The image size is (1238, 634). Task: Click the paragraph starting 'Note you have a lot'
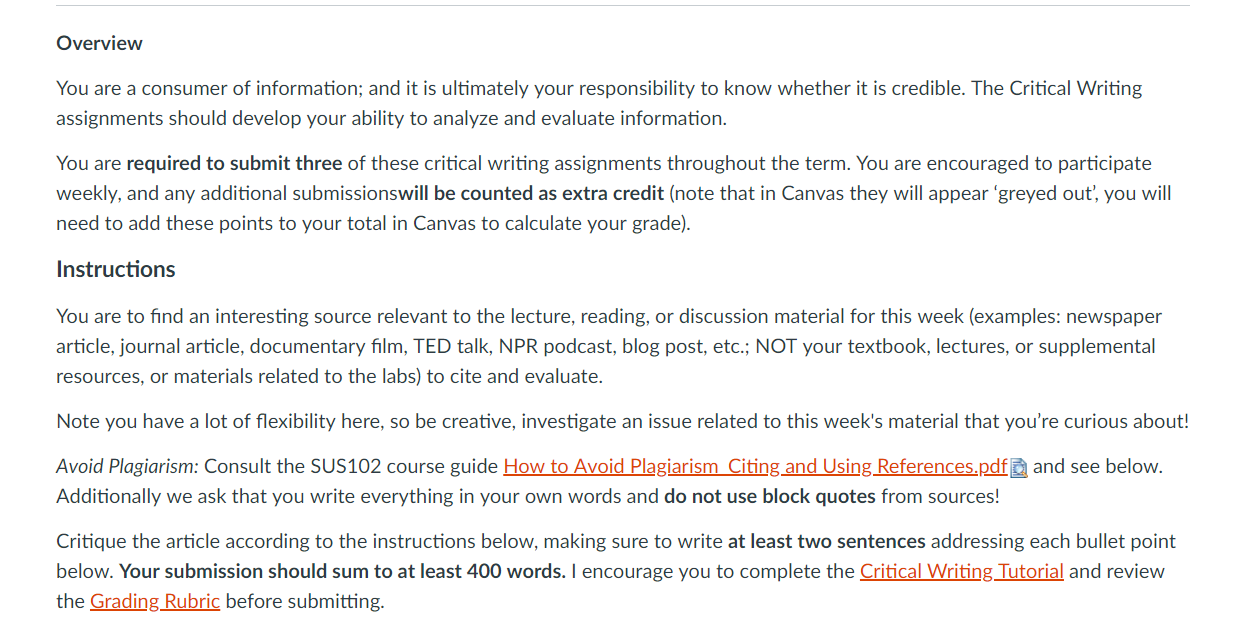click(x=622, y=421)
